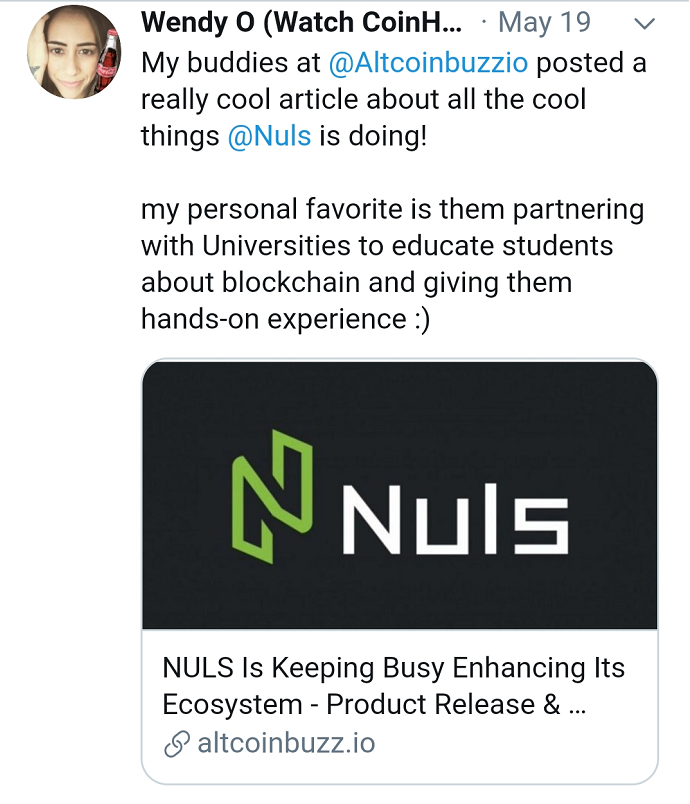Visit the @Altcoinbuzzio mention
Image resolution: width=690 pixels, height=804 pixels.
coord(428,63)
